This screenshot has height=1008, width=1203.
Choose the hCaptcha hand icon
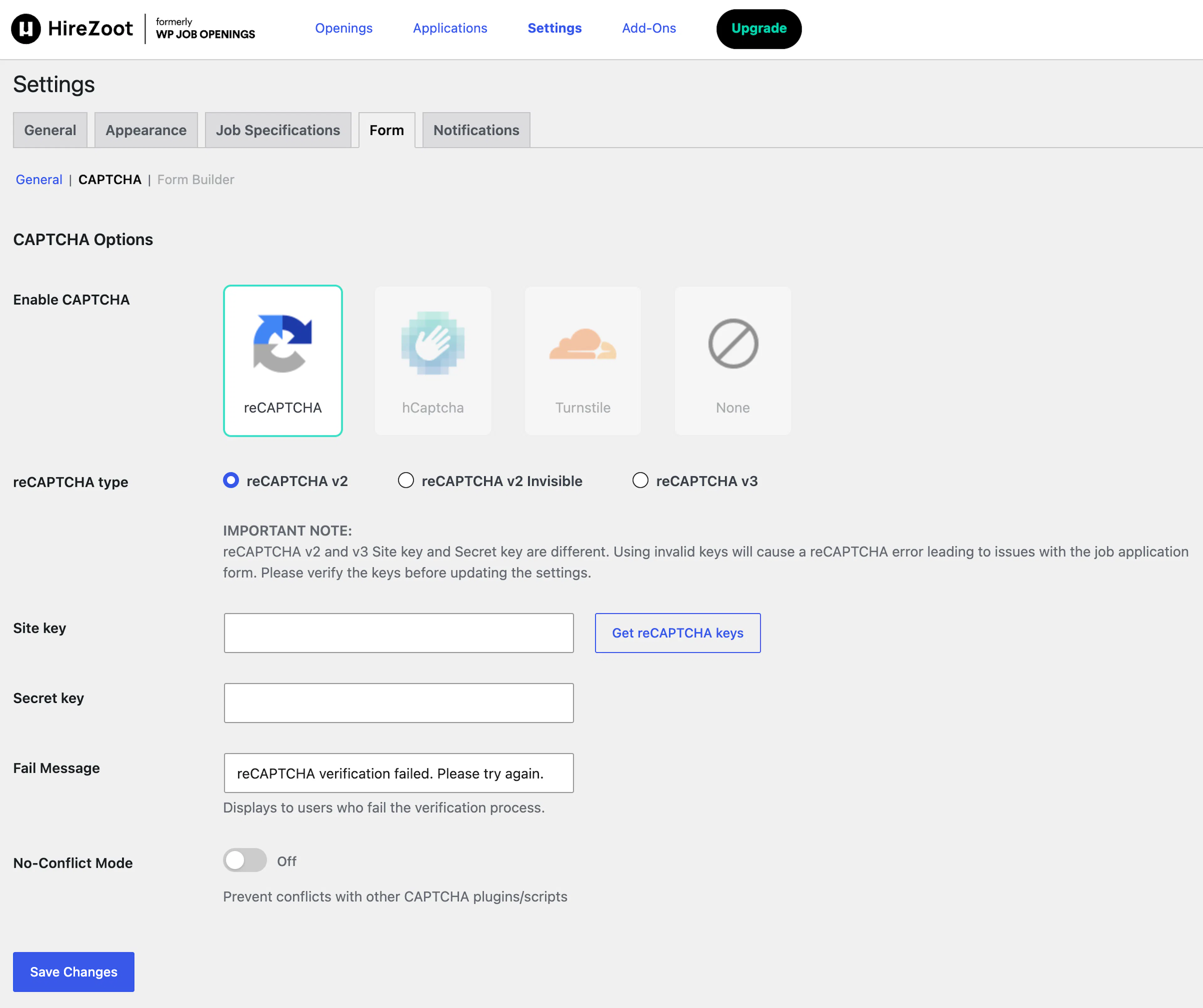click(433, 343)
